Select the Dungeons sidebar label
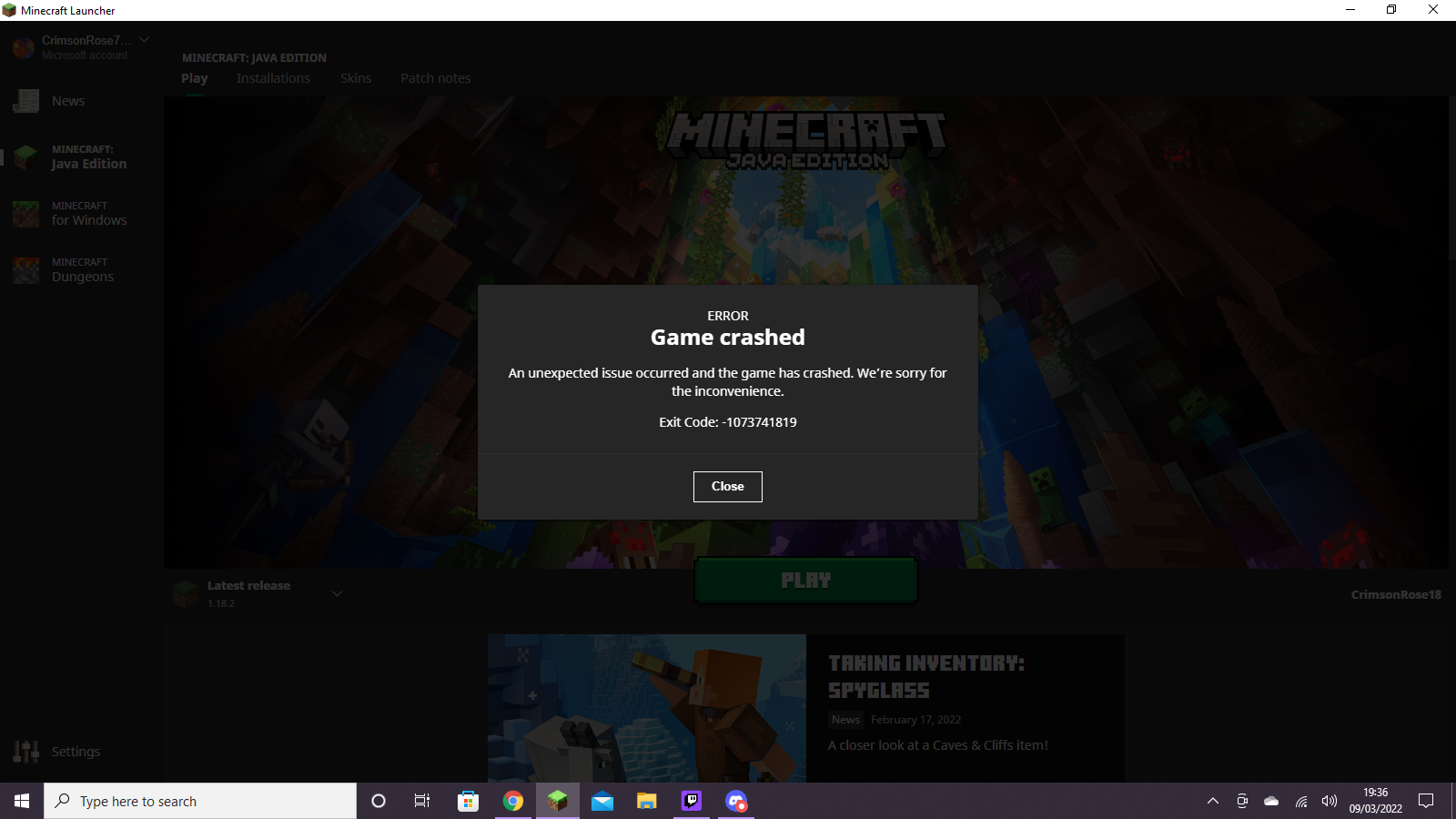This screenshot has width=1456, height=819. [x=83, y=277]
